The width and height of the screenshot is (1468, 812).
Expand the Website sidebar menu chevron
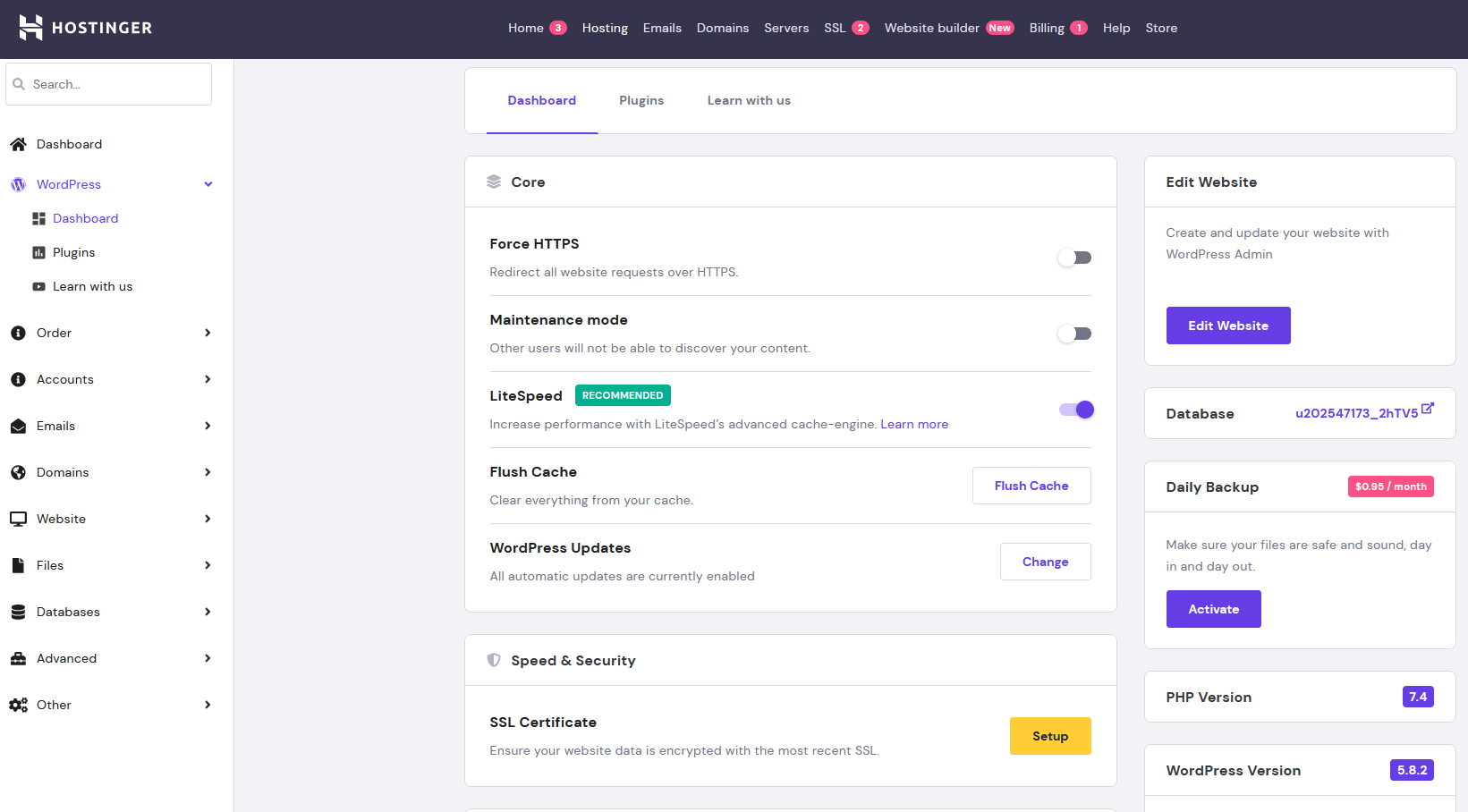coord(208,519)
